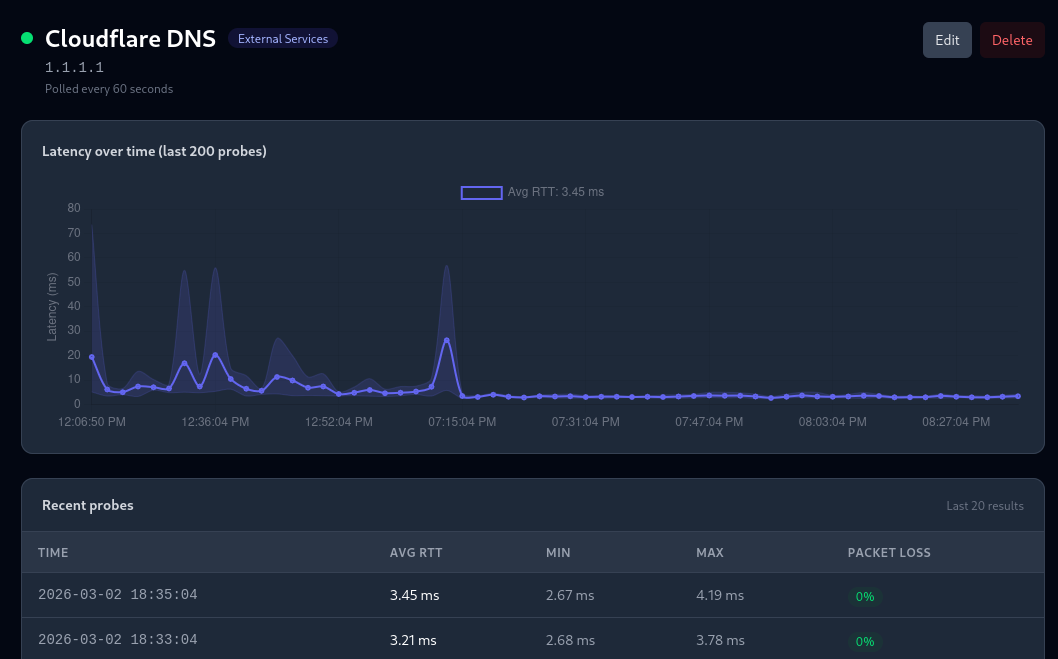
Task: Sort the table by MAX column
Action: pyautogui.click(x=710, y=552)
